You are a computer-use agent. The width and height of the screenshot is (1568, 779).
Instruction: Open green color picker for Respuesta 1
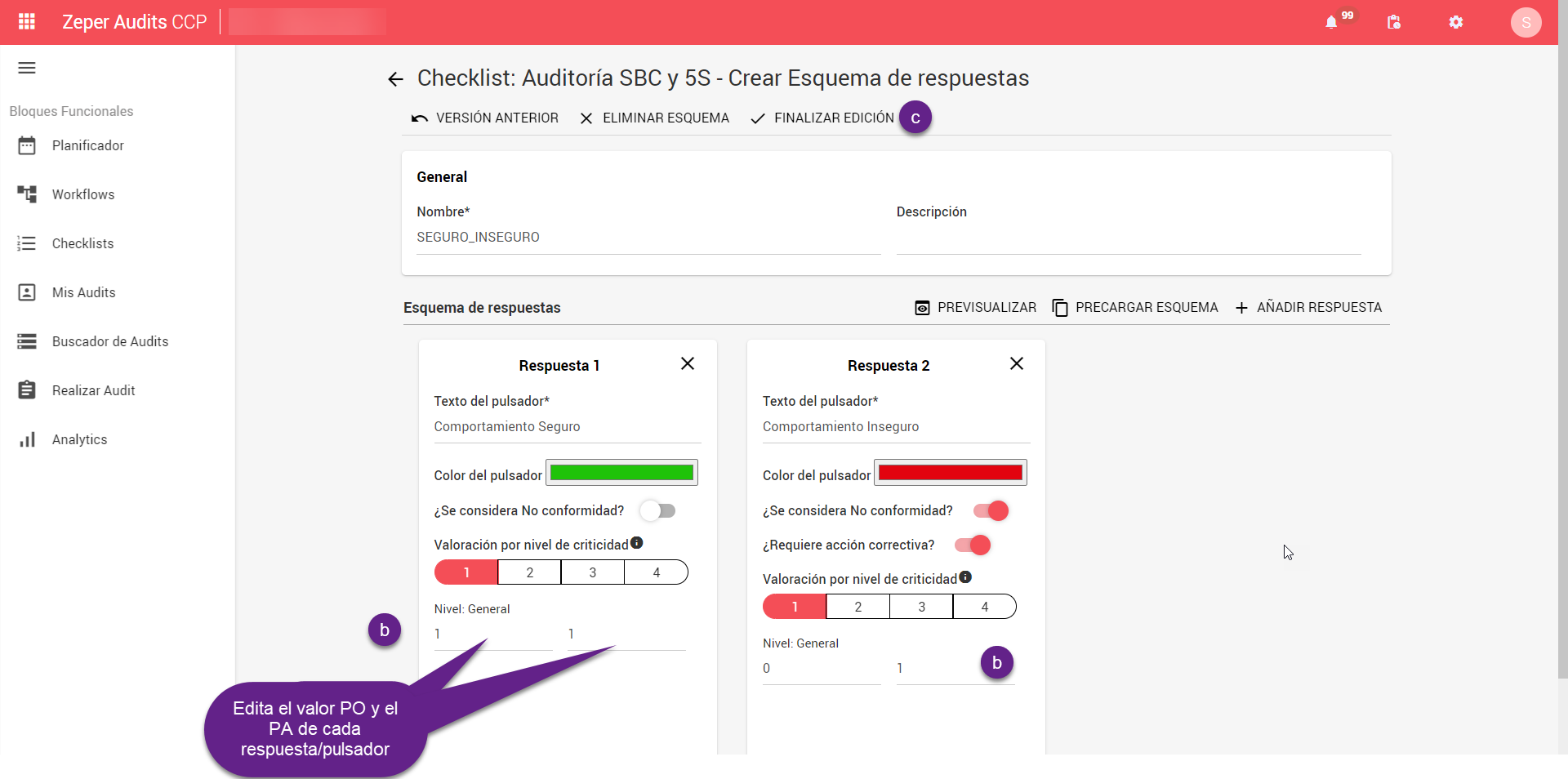pos(621,473)
